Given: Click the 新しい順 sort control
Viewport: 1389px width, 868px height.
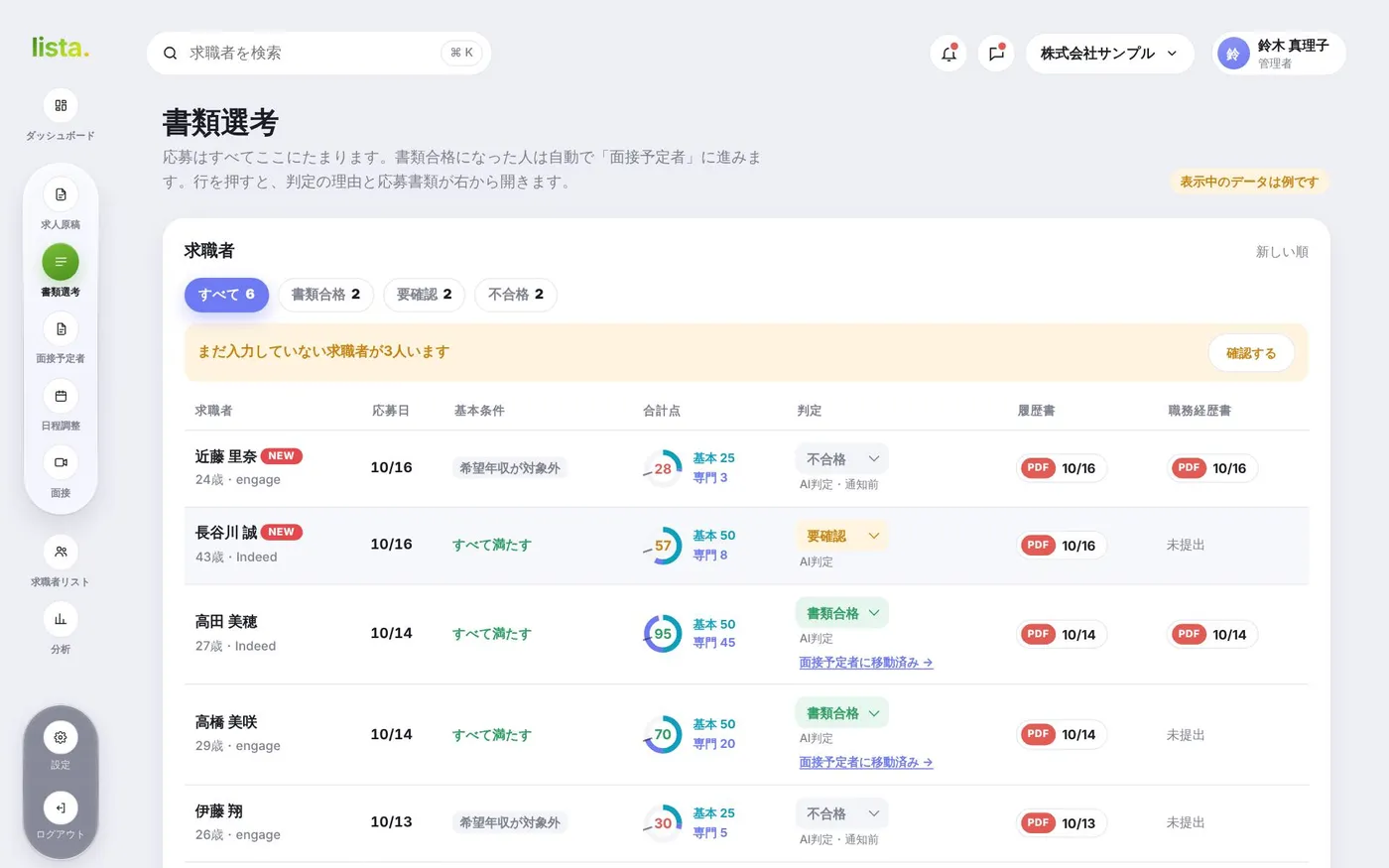Looking at the screenshot, I should [1282, 252].
